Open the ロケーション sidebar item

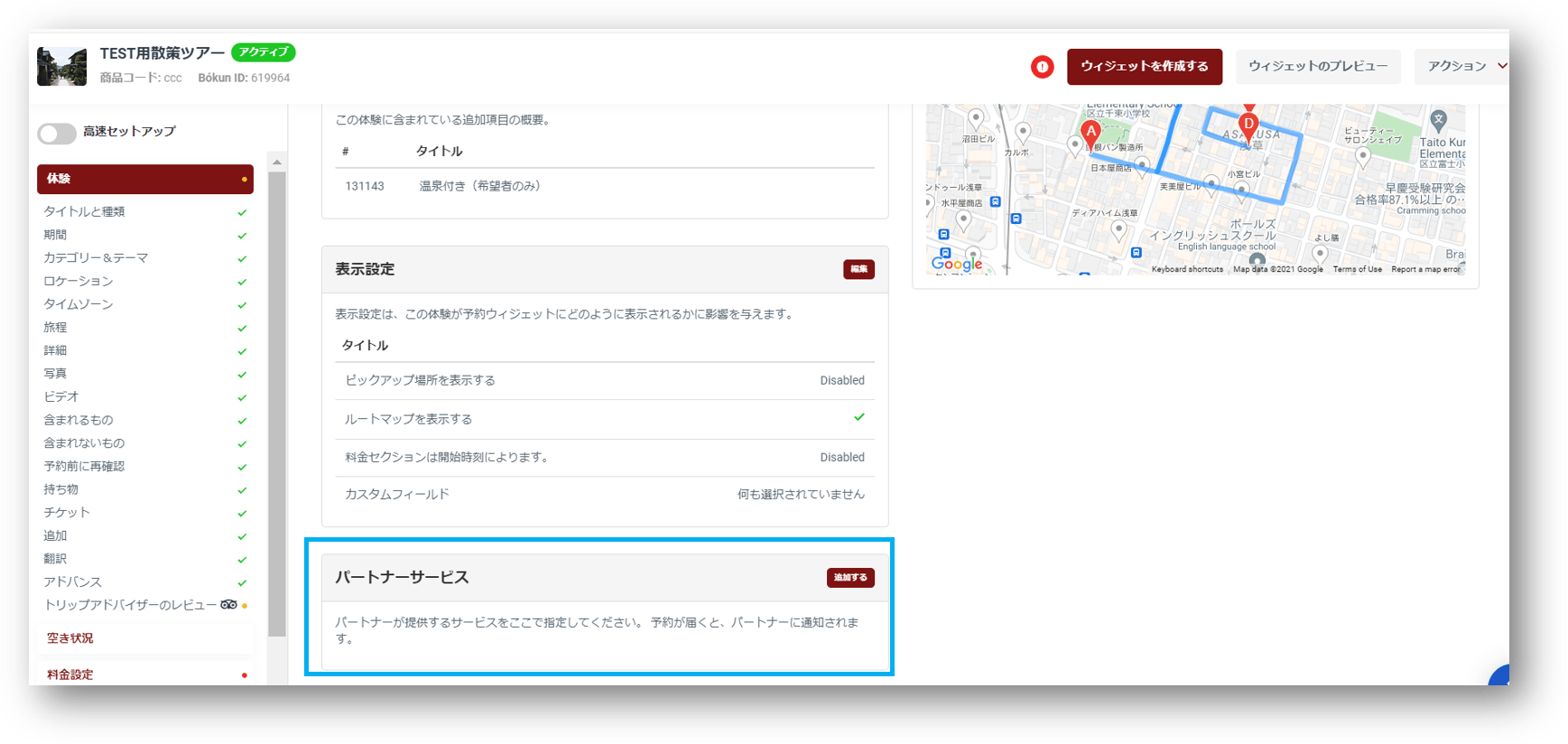(79, 281)
